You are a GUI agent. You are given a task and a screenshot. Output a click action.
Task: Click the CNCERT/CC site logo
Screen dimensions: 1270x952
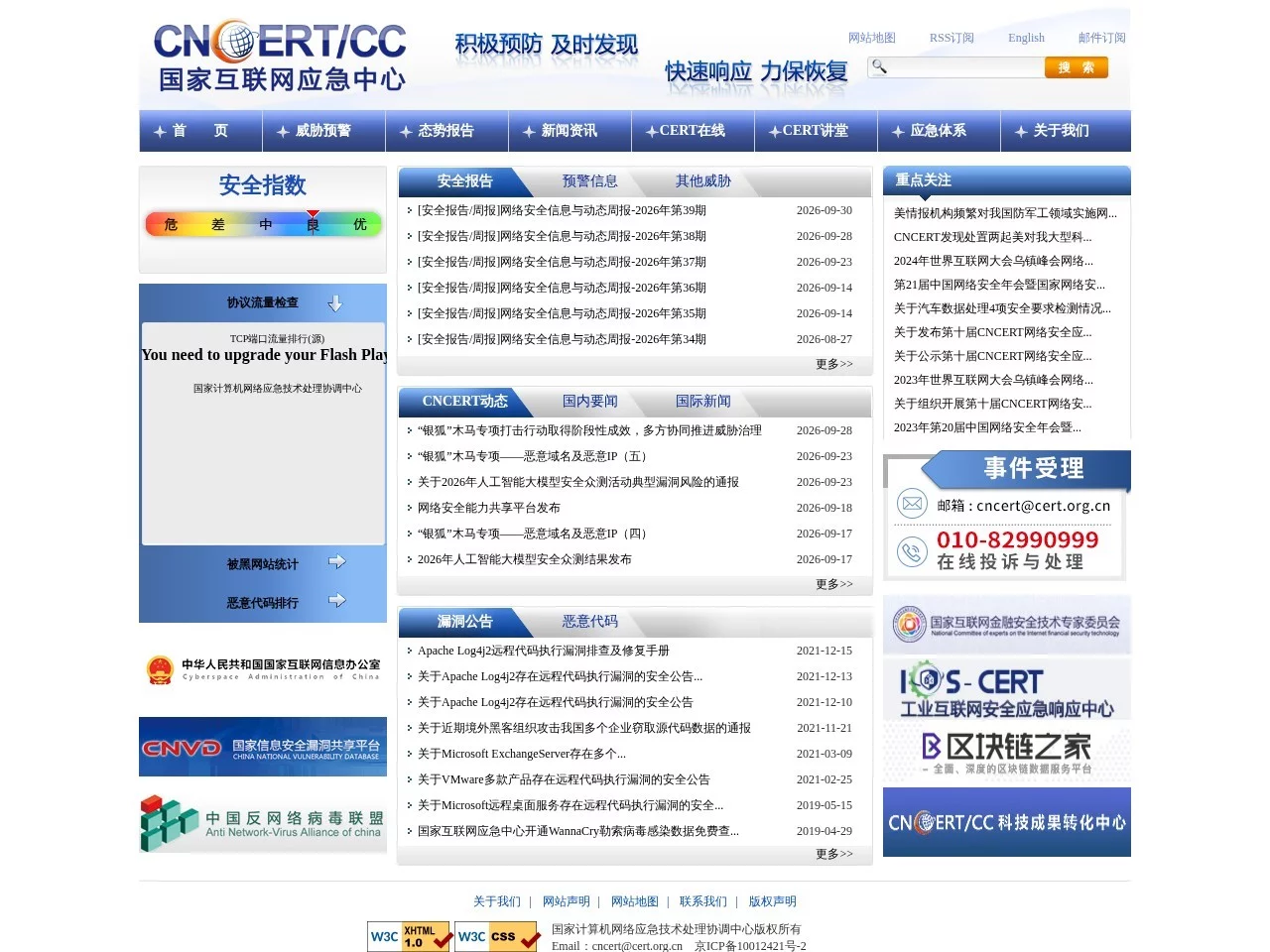click(x=281, y=57)
